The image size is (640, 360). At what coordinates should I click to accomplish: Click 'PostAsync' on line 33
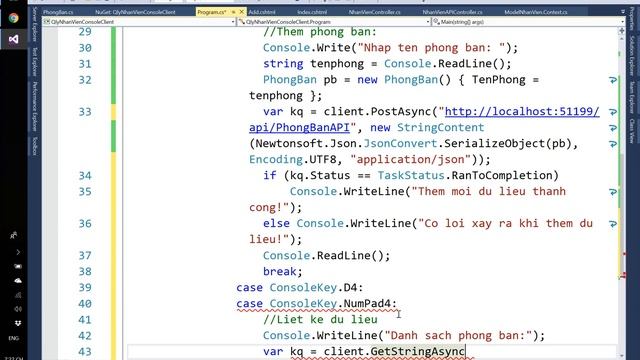pos(401,111)
